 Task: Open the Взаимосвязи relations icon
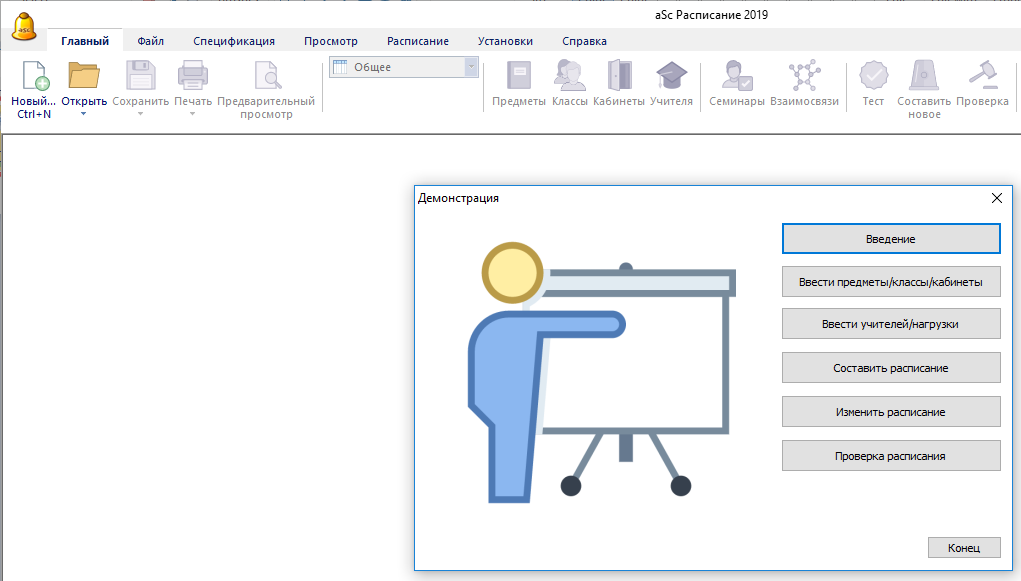(x=804, y=77)
